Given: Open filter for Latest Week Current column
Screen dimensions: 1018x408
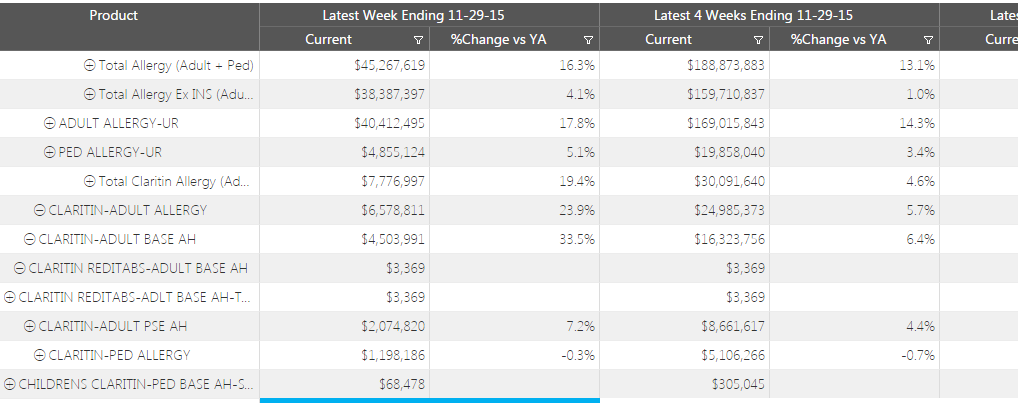Looking at the screenshot, I should pos(418,40).
